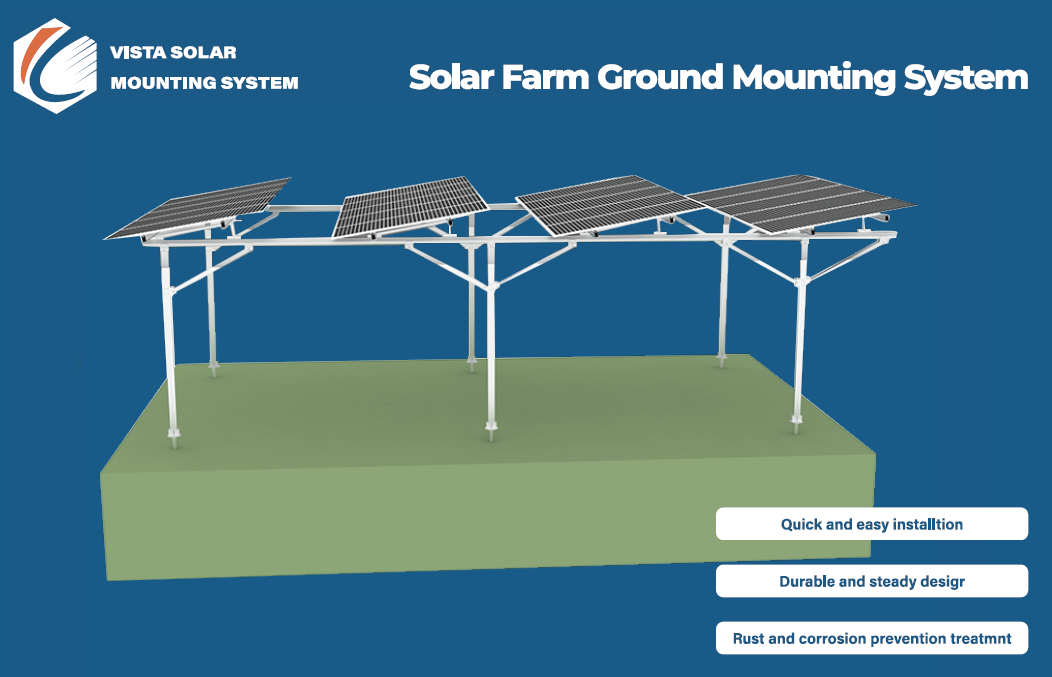1052x677 pixels.
Task: Select the rightmost solar panel
Action: click(x=800, y=203)
